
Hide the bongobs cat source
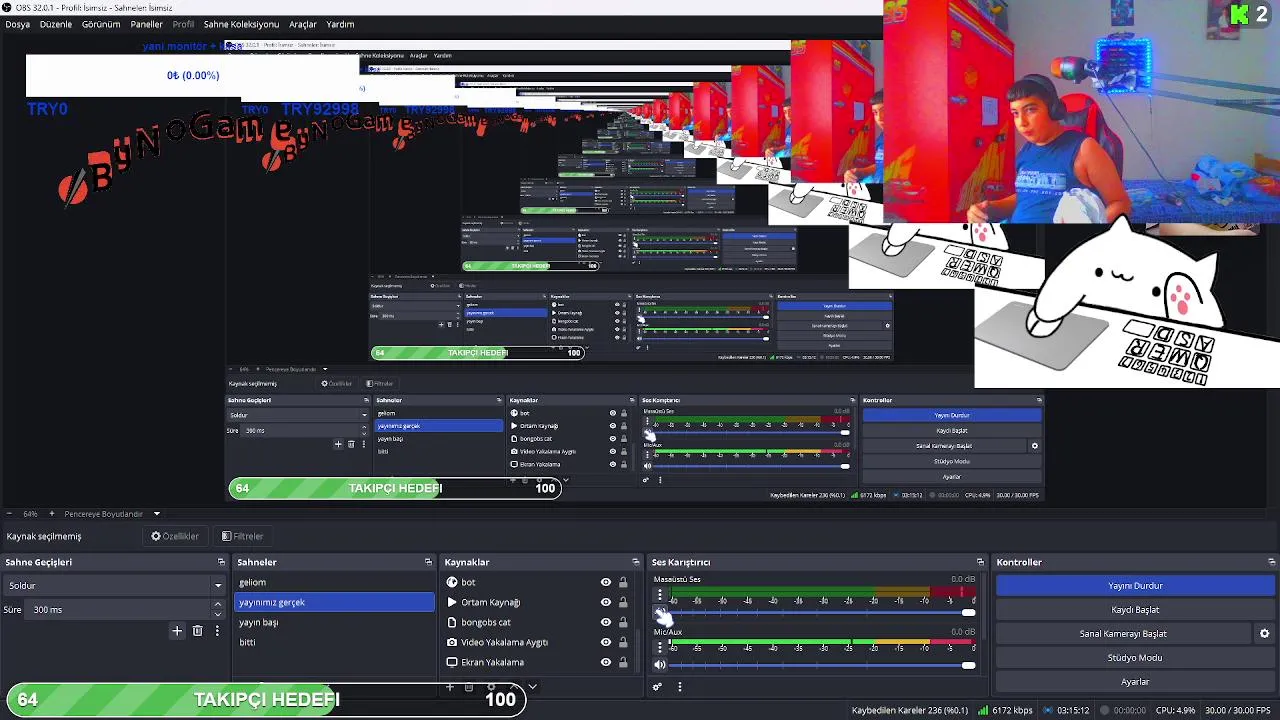click(605, 622)
